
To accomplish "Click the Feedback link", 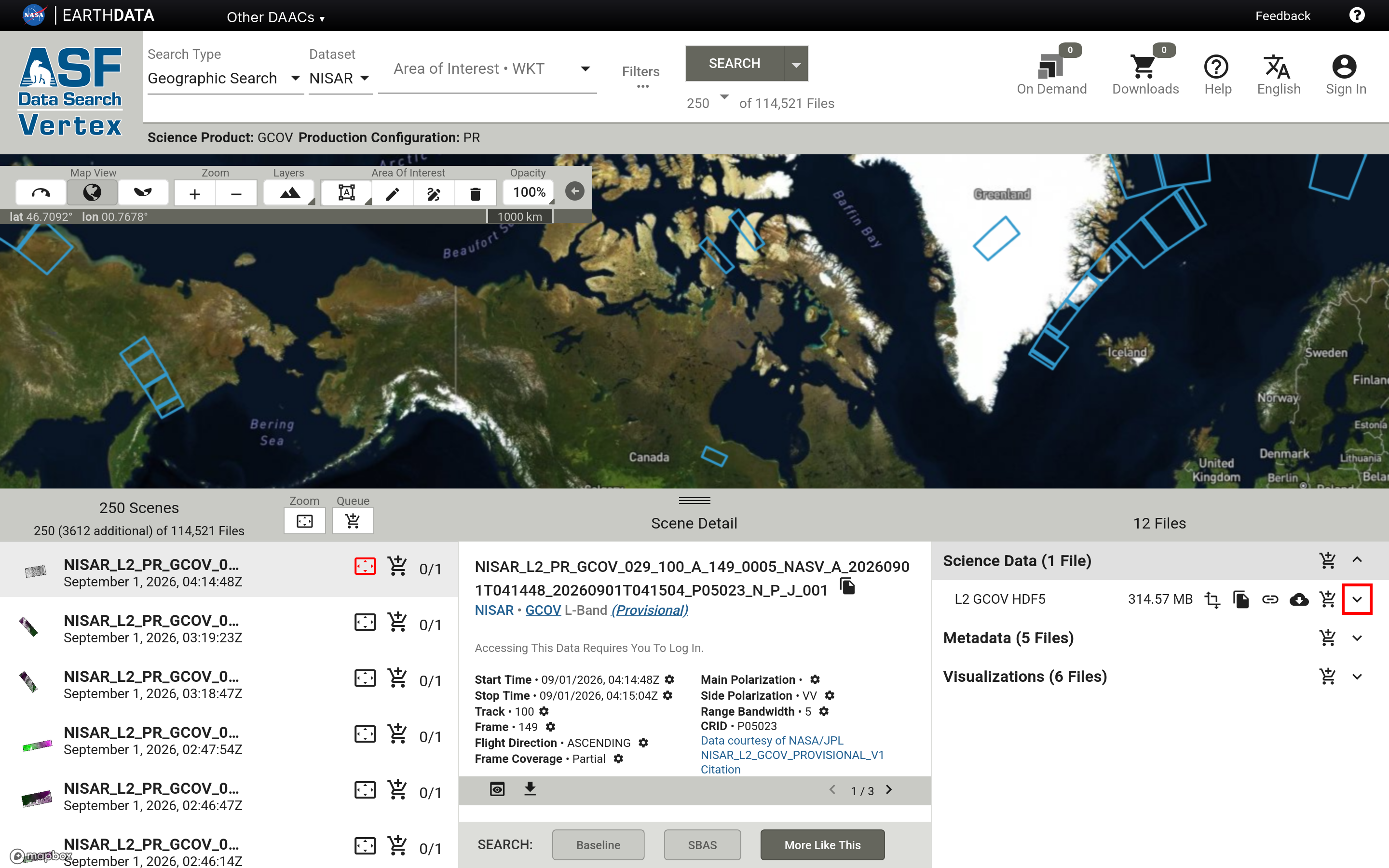I will click(1282, 15).
